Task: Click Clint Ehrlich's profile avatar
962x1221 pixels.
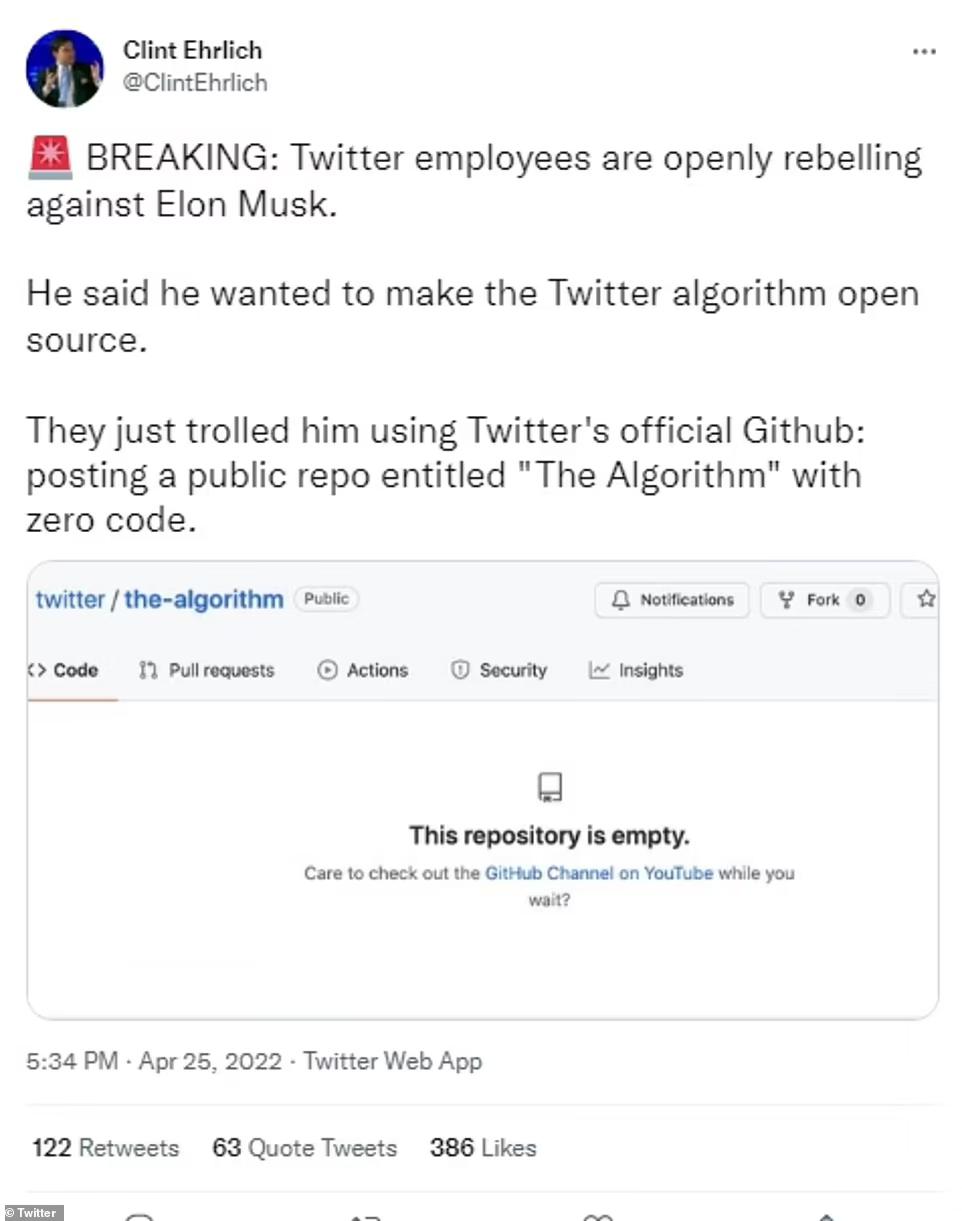Action: [x=64, y=69]
